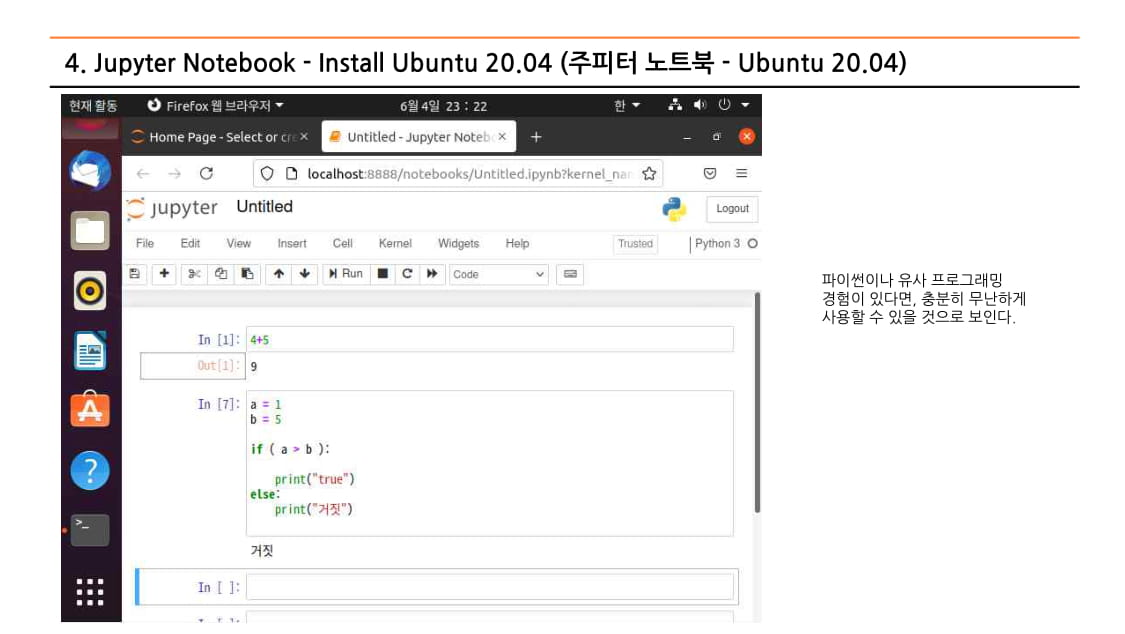Open the Cell menu in Jupyter

(x=342, y=244)
